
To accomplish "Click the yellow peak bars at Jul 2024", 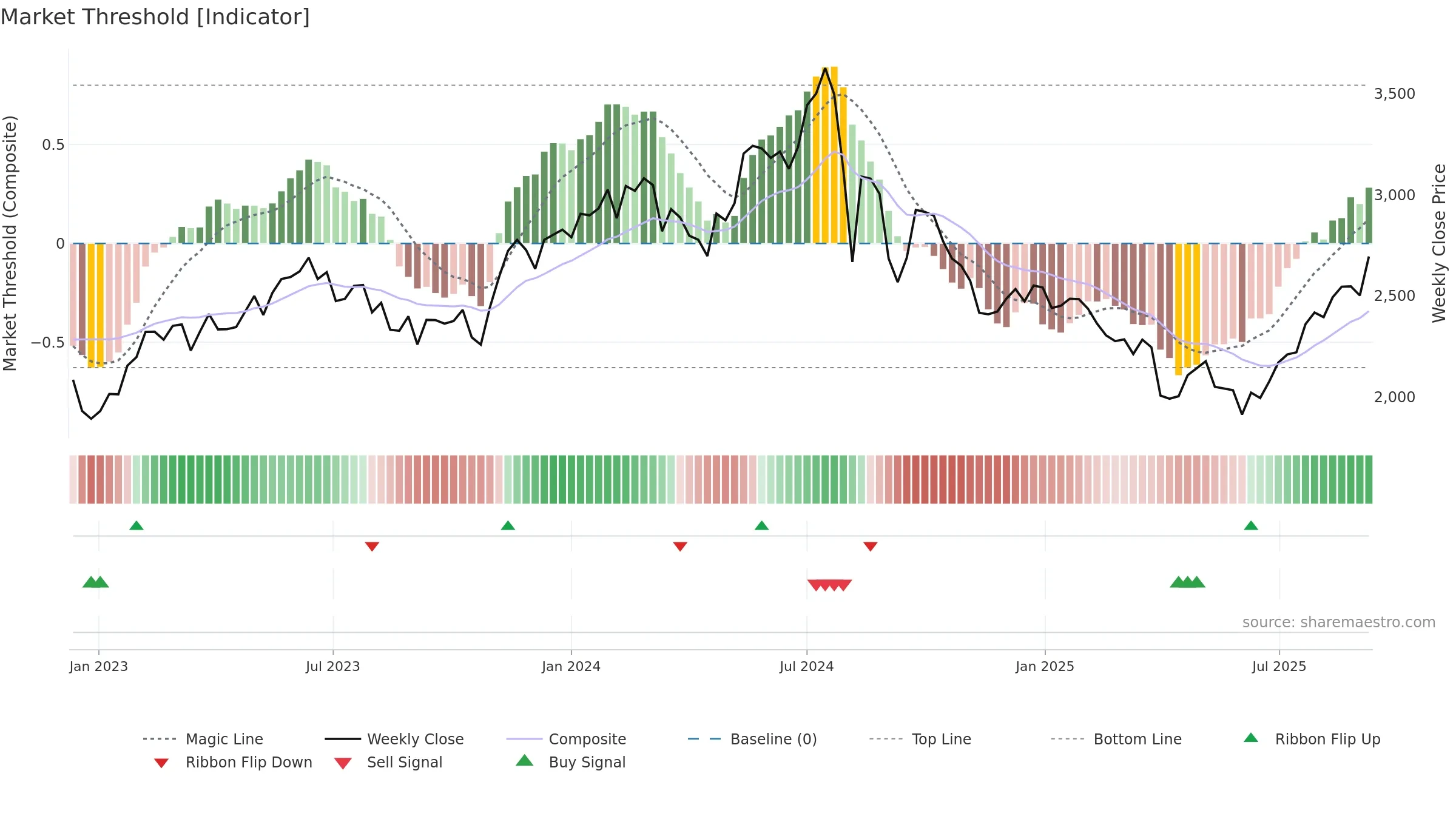I will point(829,155).
